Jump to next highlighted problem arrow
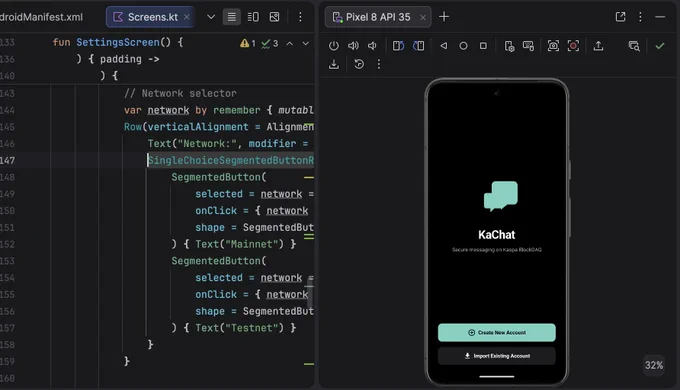Viewport: 680px width, 390px height. [306, 43]
